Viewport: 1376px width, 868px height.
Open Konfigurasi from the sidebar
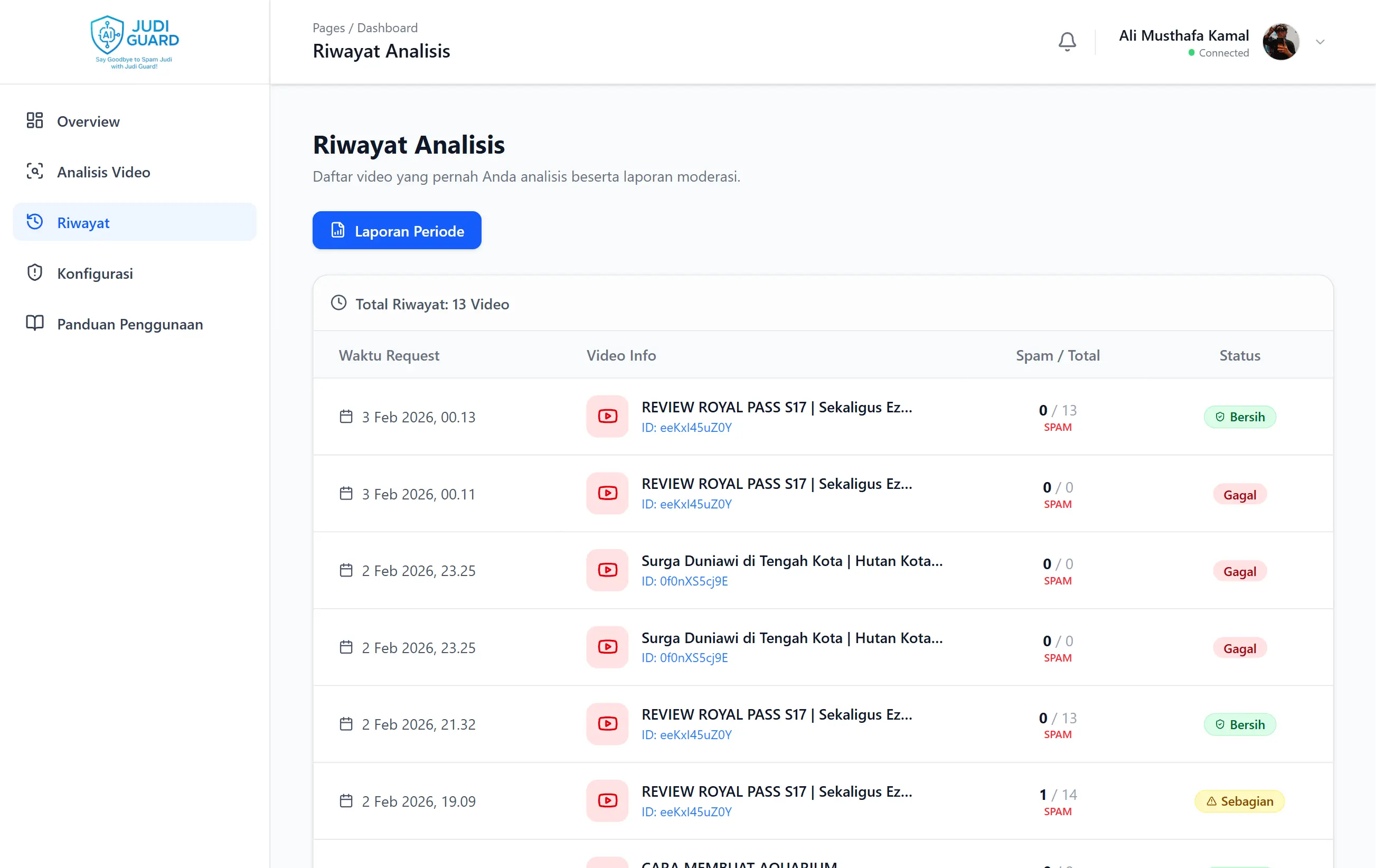point(135,273)
